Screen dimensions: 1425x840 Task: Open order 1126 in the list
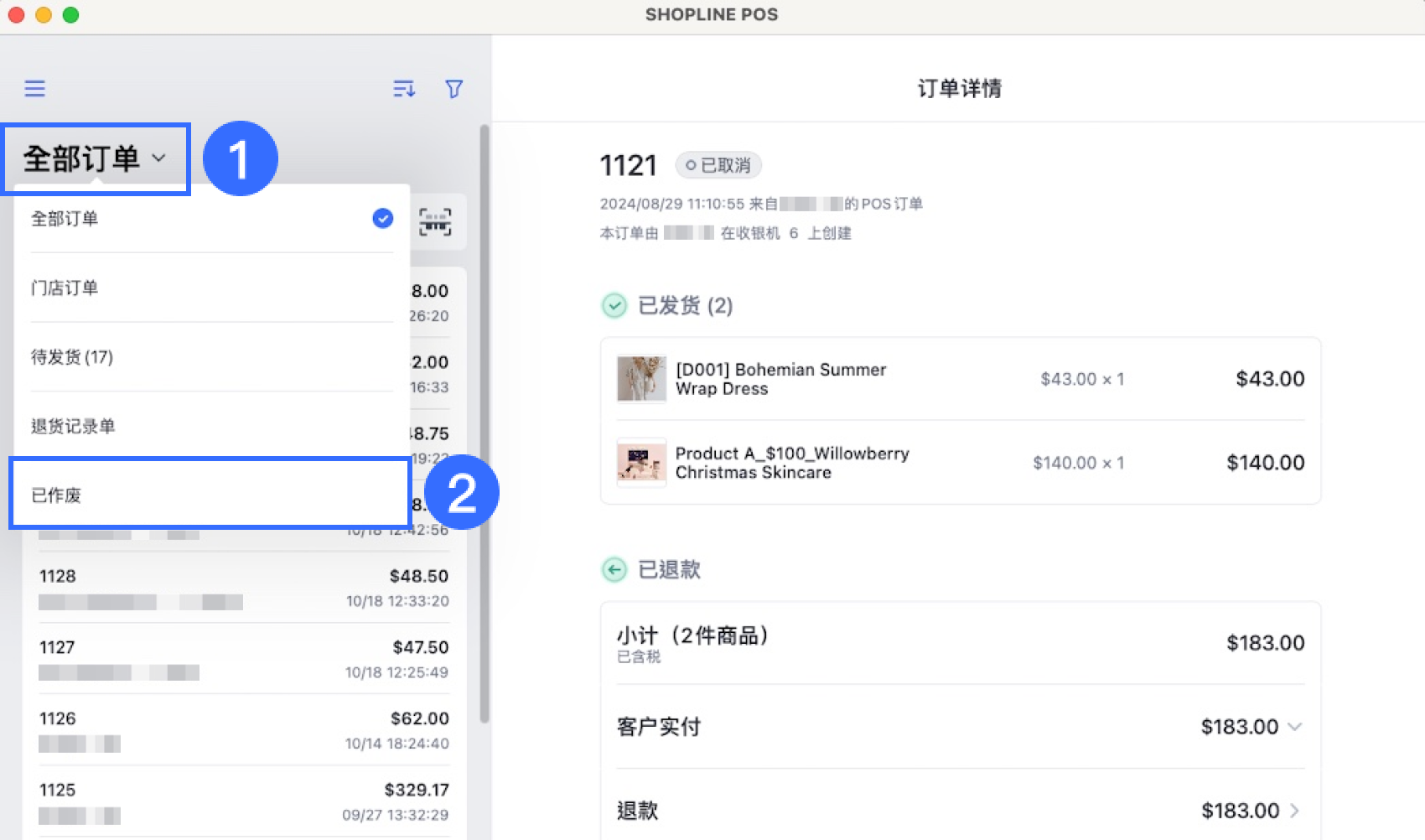244,730
